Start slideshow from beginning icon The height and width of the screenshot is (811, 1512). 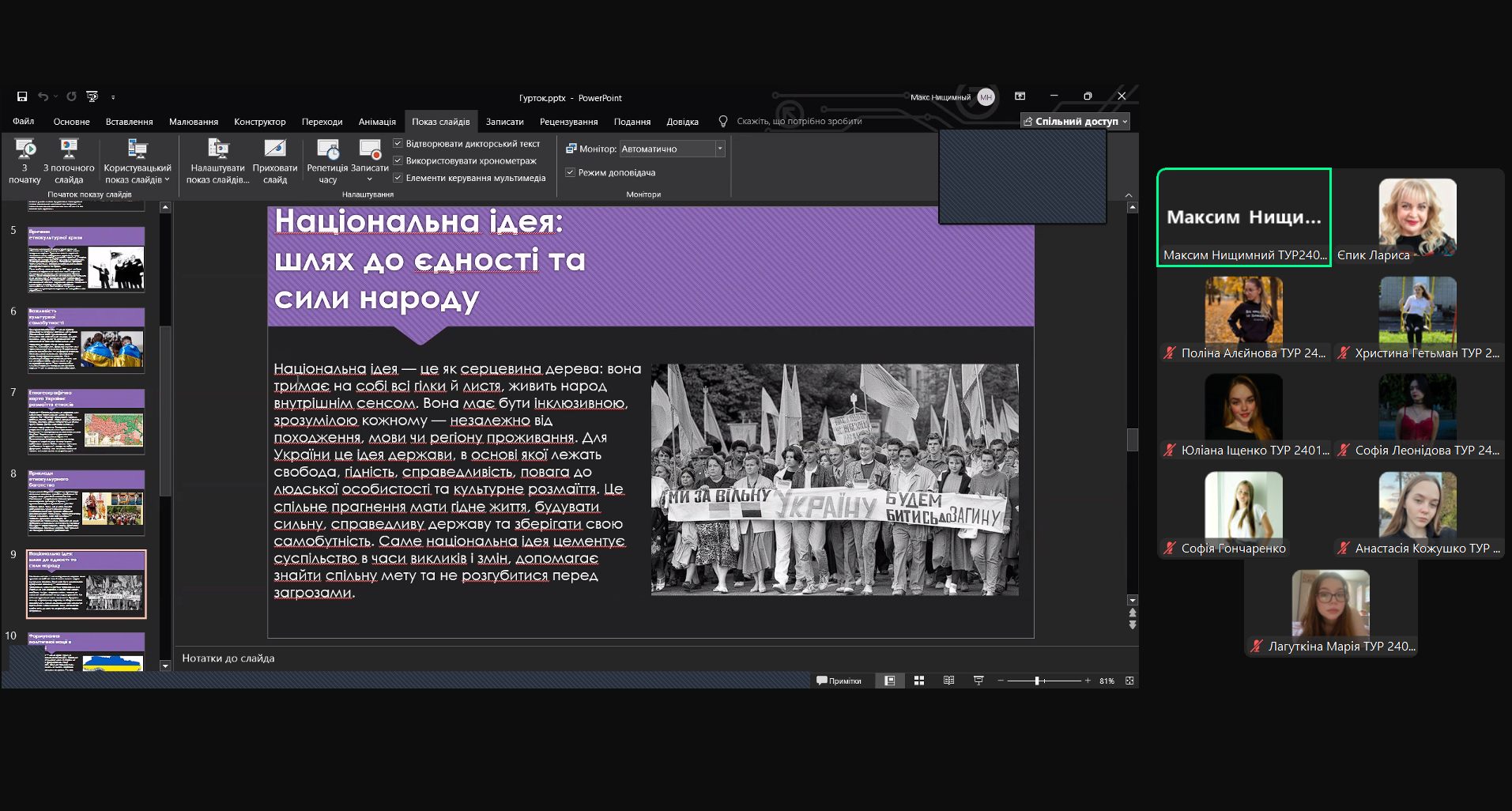tap(25, 149)
